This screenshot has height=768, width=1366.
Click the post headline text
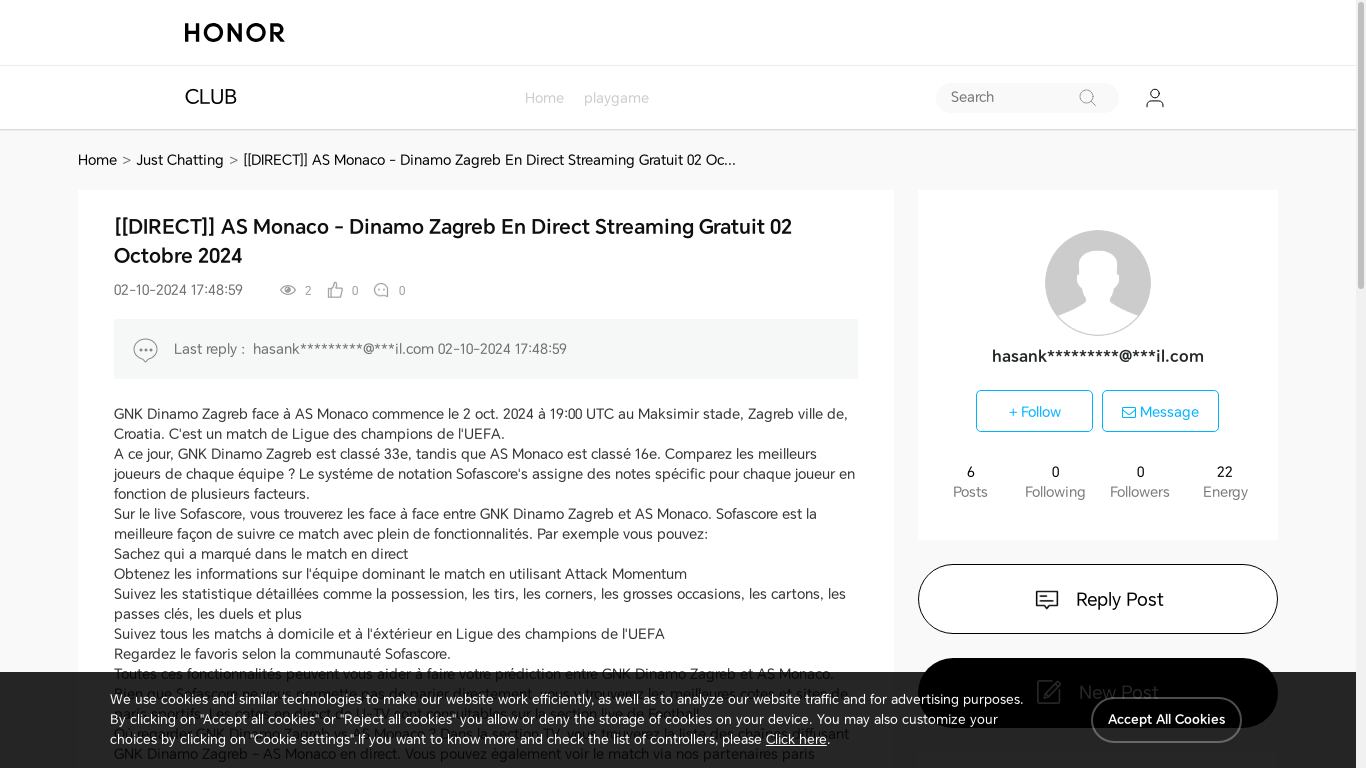(x=453, y=241)
